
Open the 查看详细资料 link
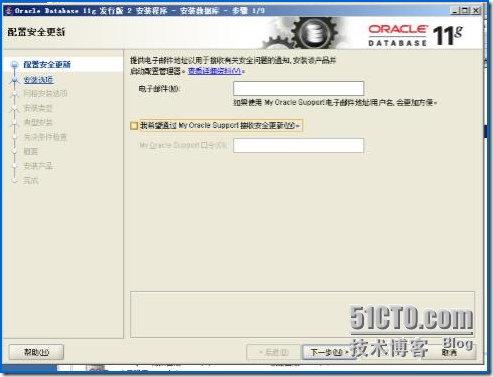[x=215, y=71]
